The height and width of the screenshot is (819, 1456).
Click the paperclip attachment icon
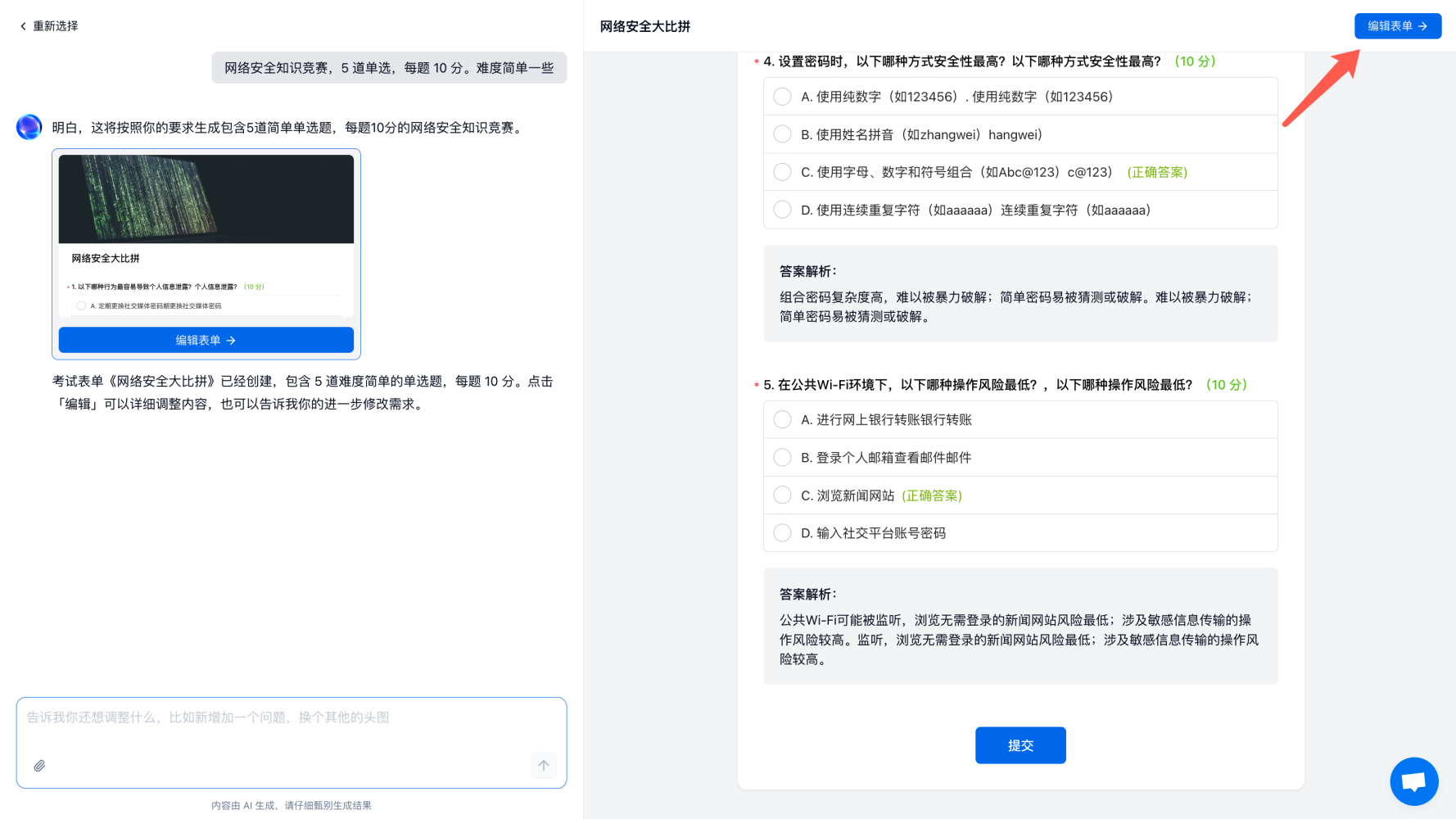pos(39,766)
